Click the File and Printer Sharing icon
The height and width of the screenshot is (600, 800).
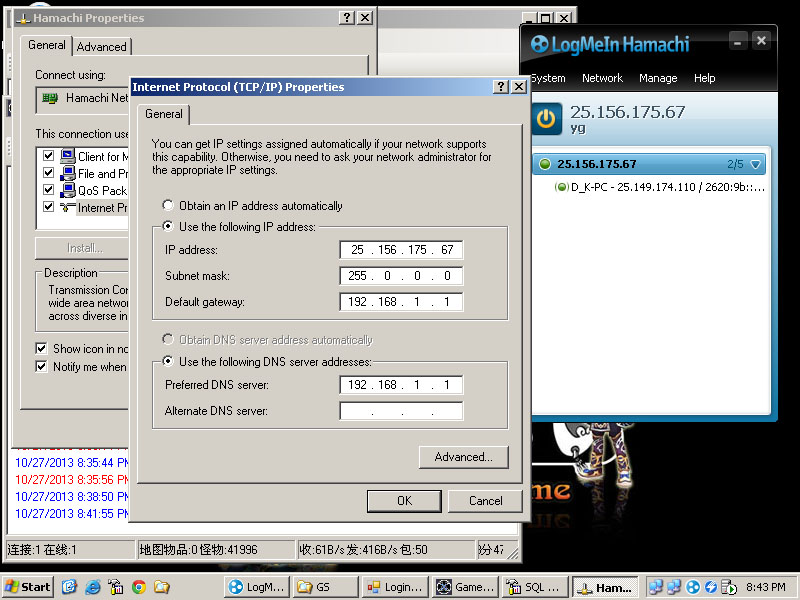point(67,173)
